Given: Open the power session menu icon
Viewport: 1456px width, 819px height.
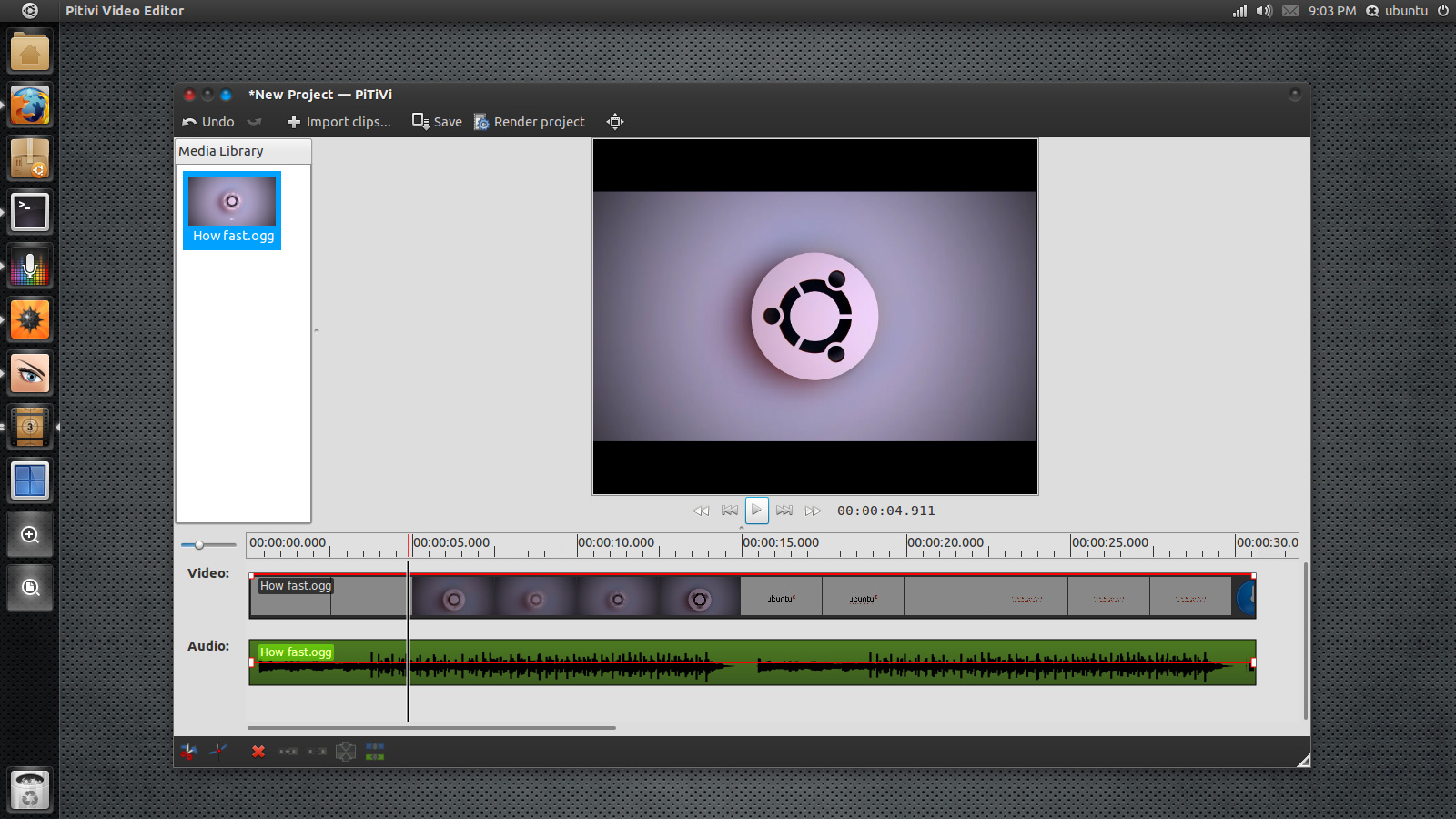Looking at the screenshot, I should coord(1443,11).
